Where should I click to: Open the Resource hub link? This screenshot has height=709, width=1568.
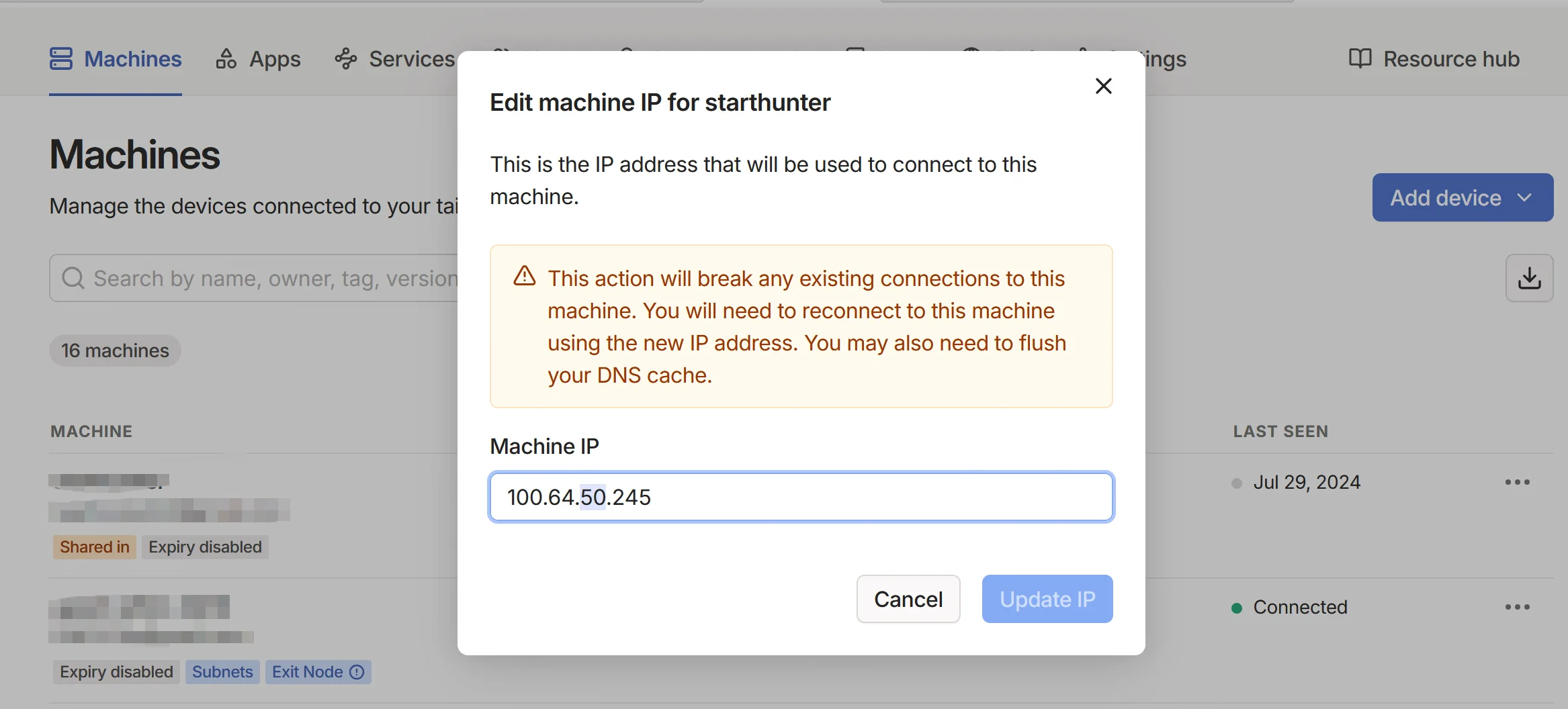[x=1434, y=59]
